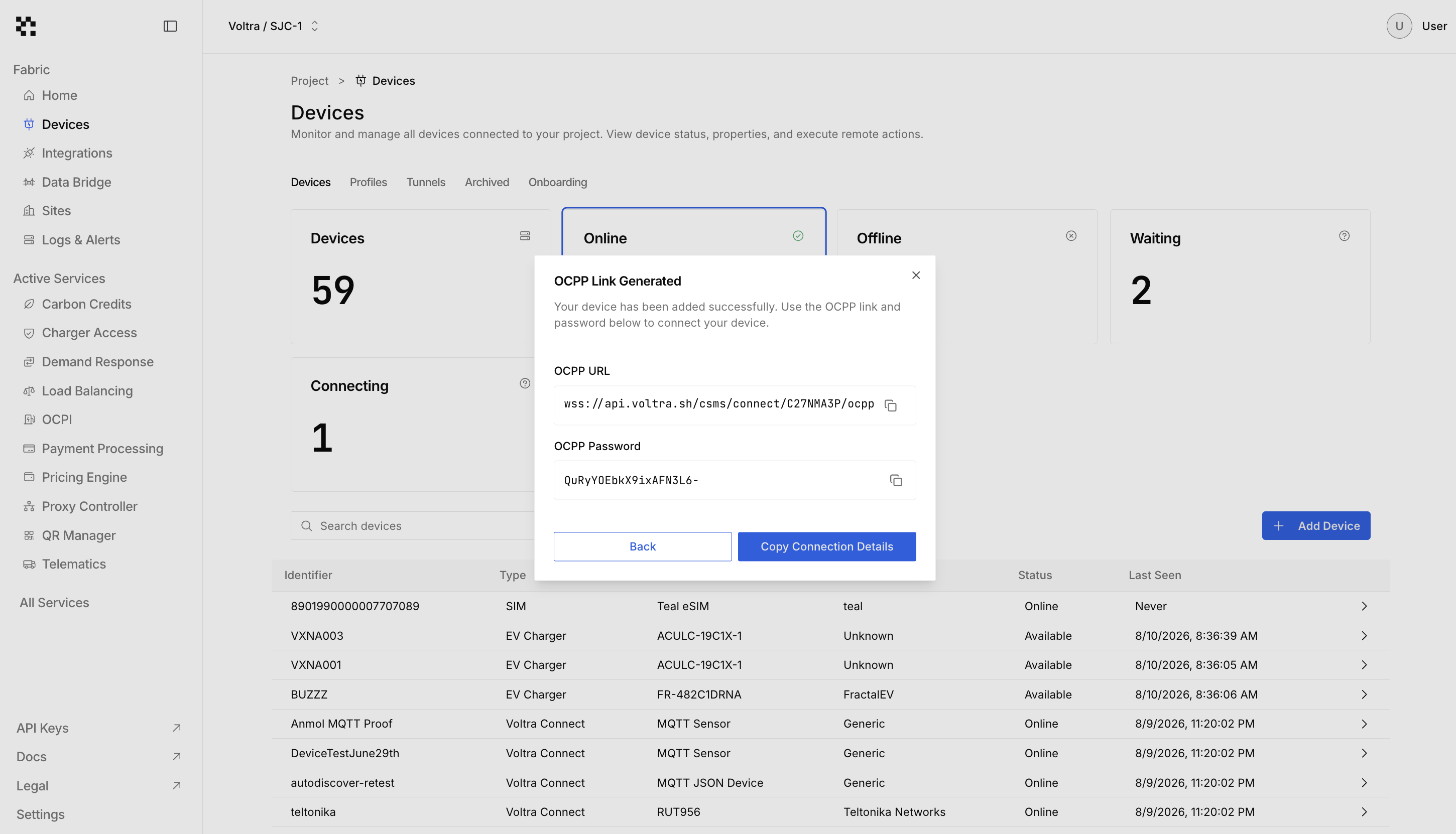Switch to the Tunnels tab

click(x=426, y=182)
